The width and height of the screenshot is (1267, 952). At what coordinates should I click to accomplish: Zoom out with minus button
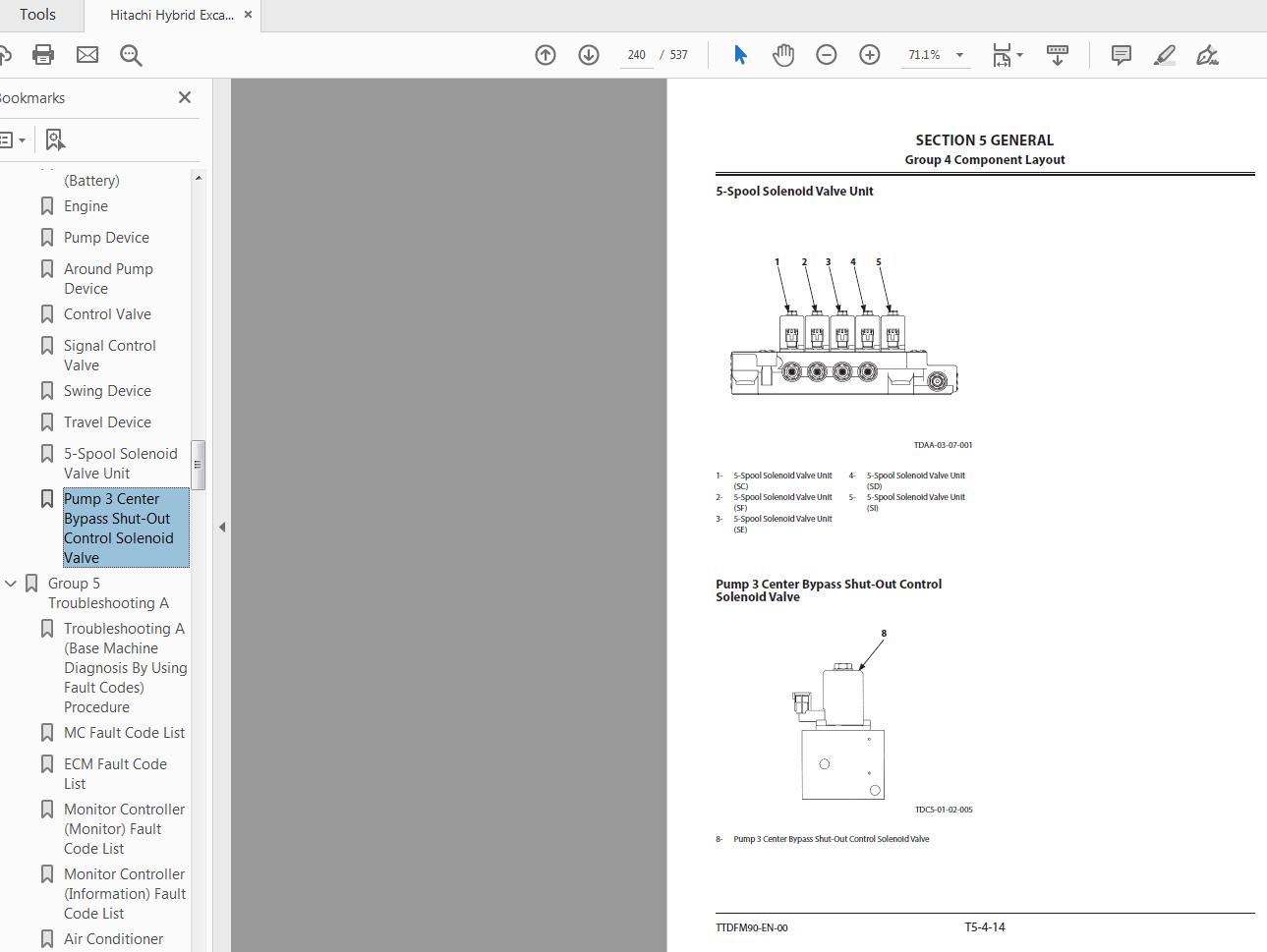[827, 55]
